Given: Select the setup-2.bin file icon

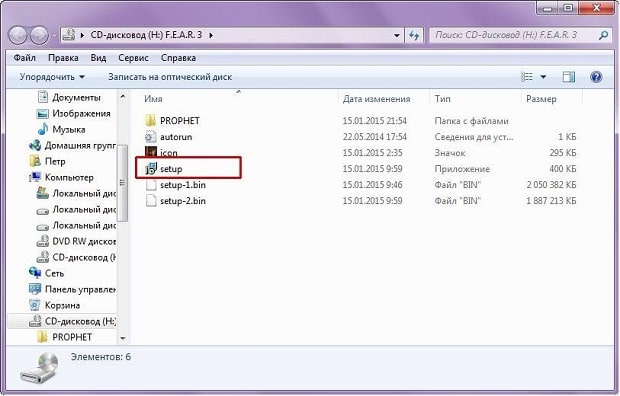Looking at the screenshot, I should tap(151, 201).
